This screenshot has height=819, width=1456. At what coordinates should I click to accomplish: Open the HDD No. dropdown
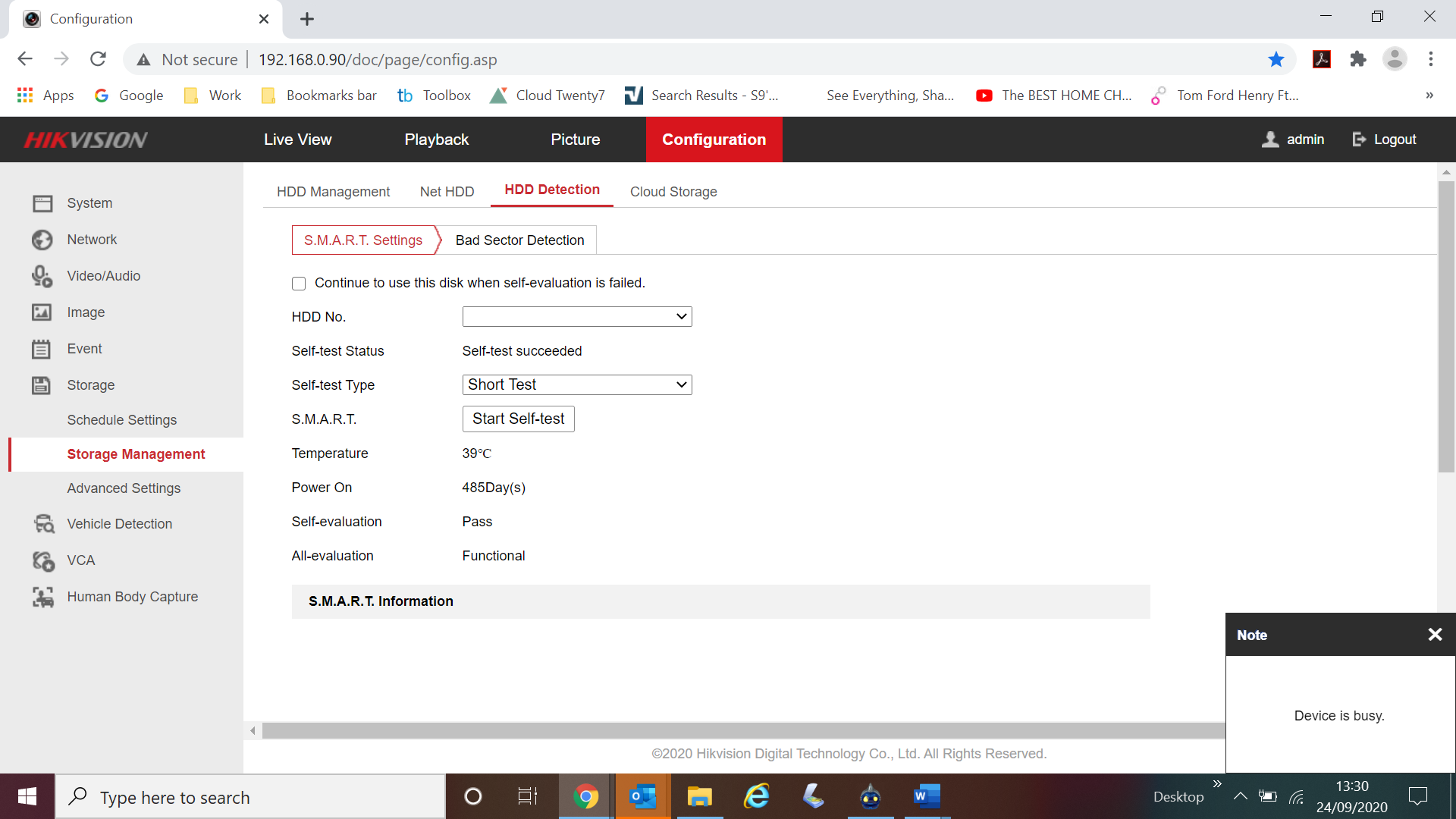pos(576,316)
